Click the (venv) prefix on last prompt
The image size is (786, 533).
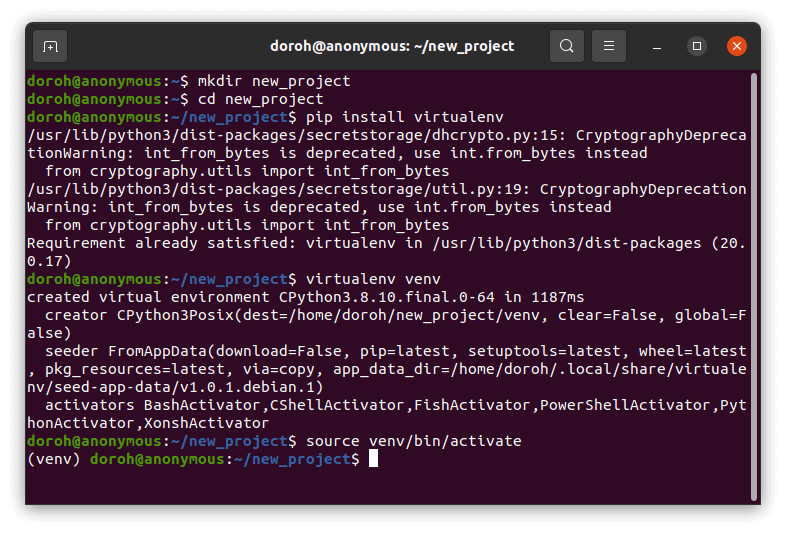54,459
